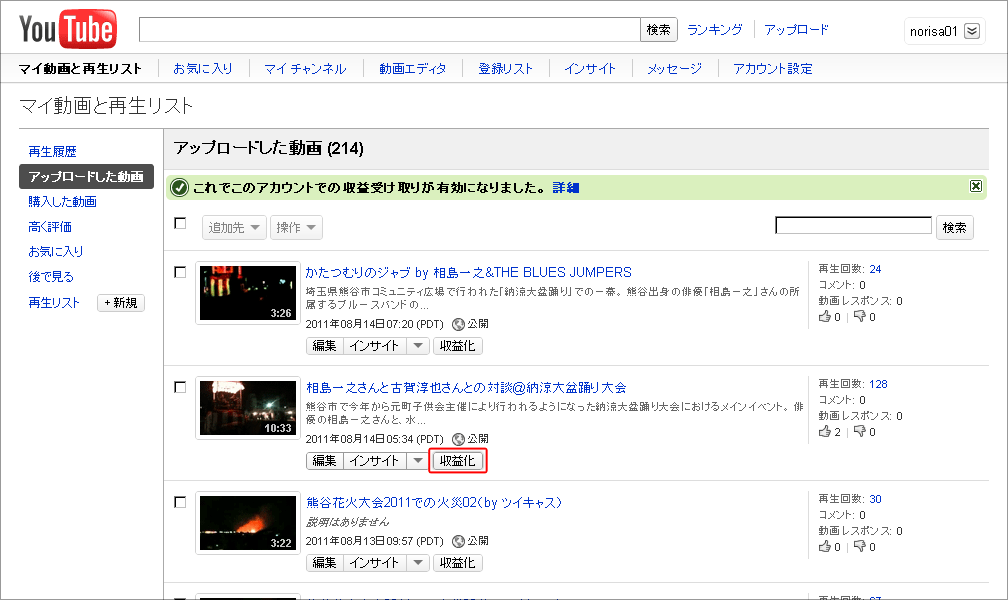Click the 3:26 video thumbnail
The height and width of the screenshot is (600, 1008).
(248, 293)
